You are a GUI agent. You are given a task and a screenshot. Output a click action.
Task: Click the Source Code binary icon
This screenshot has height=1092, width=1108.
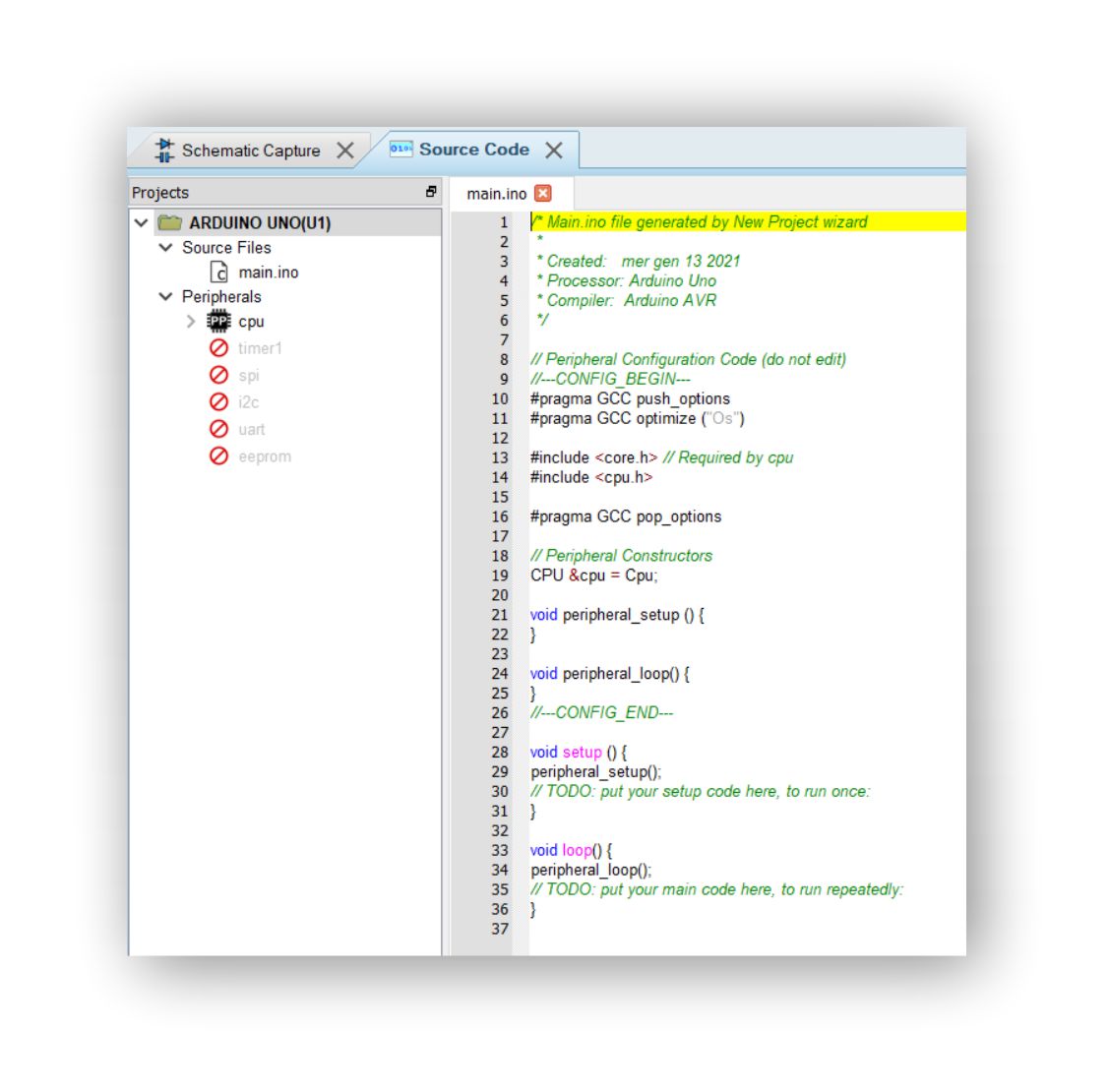(x=400, y=149)
